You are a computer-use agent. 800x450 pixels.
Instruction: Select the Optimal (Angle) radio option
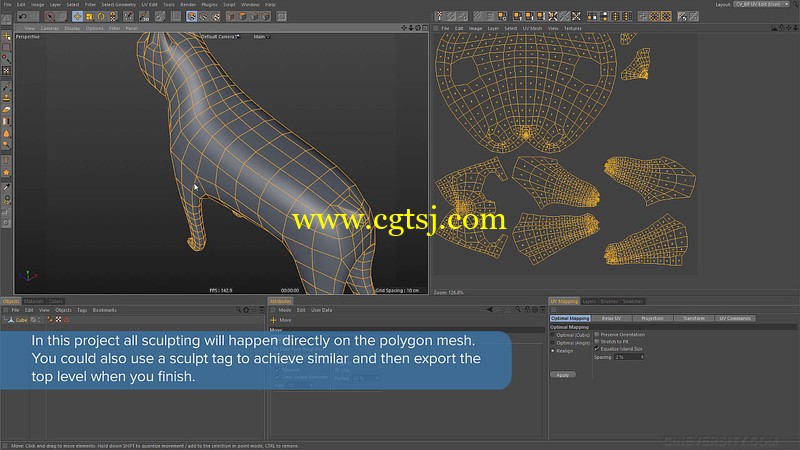coord(553,343)
